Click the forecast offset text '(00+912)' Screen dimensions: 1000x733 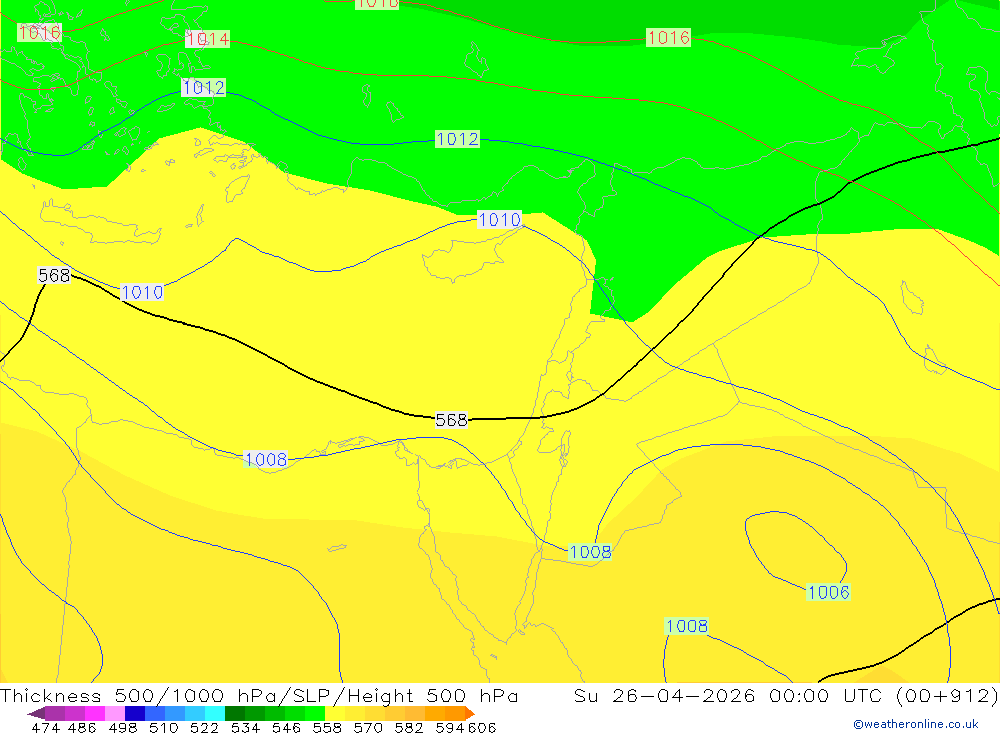click(946, 695)
